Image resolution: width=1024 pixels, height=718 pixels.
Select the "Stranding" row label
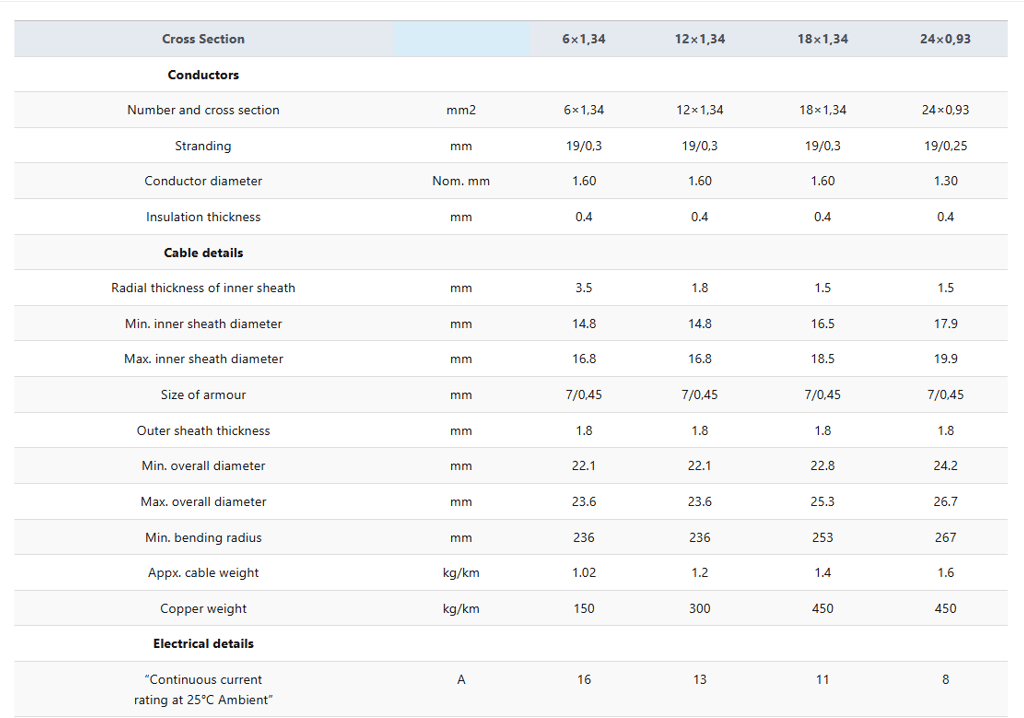pos(203,146)
